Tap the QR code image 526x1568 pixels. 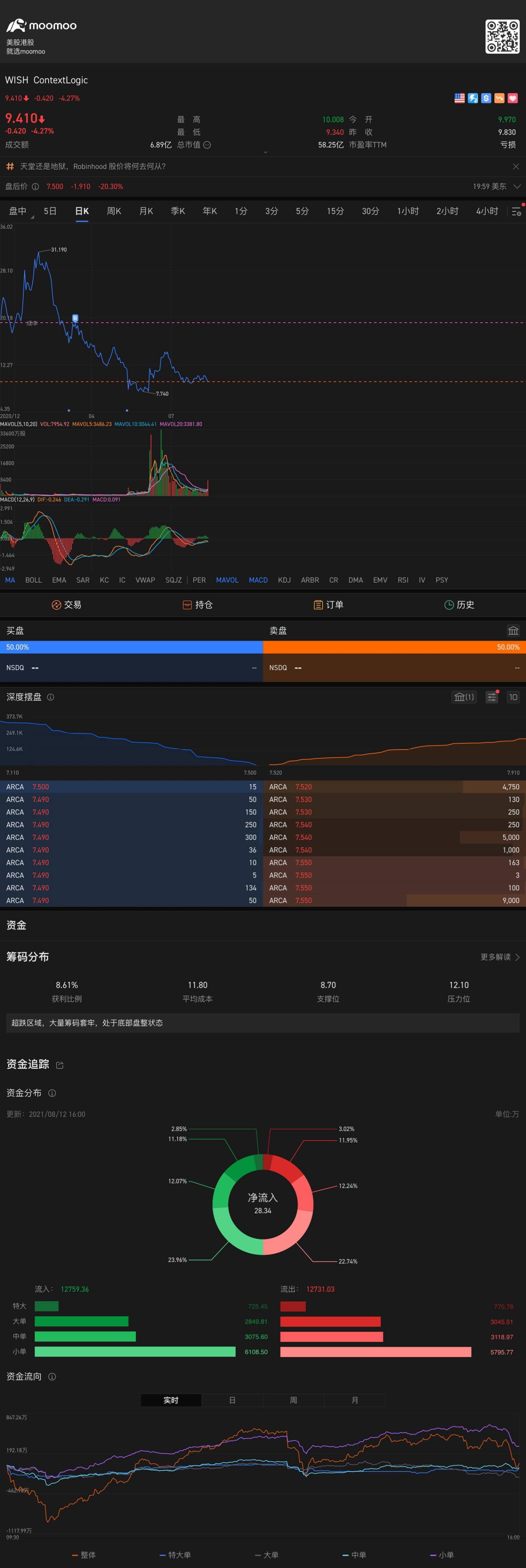pyautogui.click(x=502, y=36)
